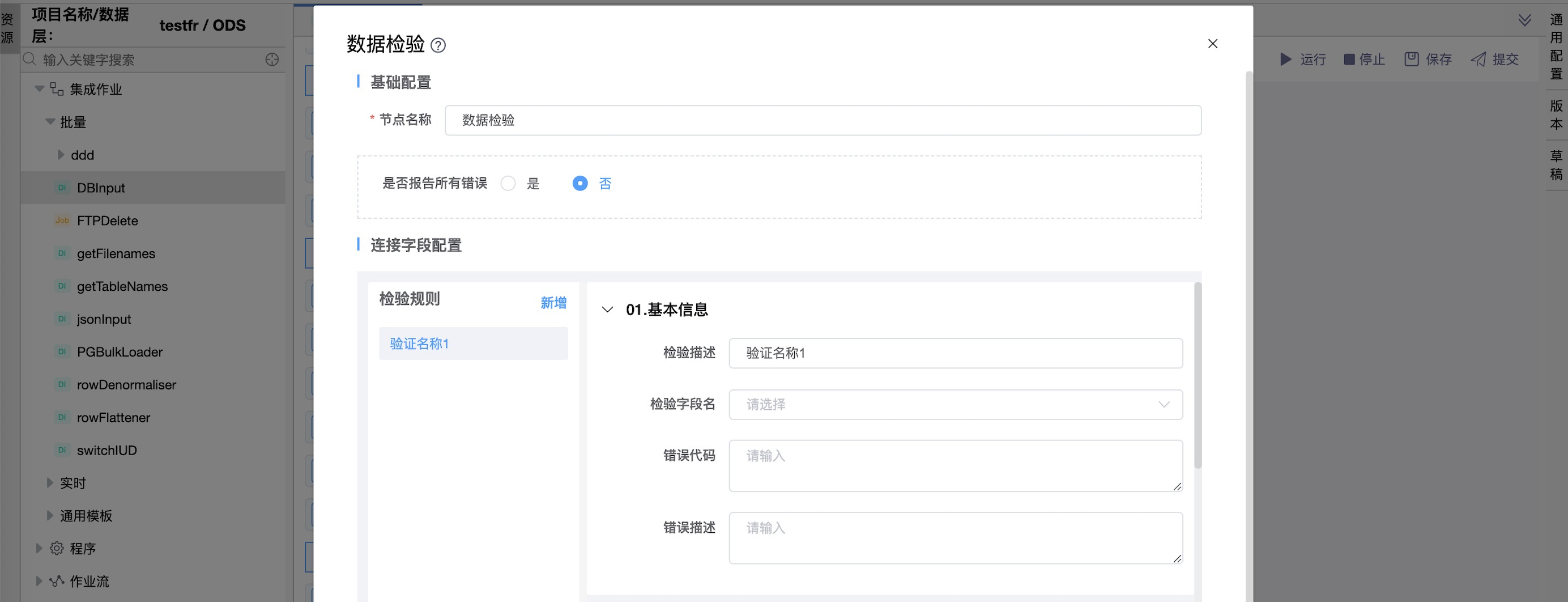1568x602 pixels.
Task: Expand the ddd folder in tree
Action: point(61,155)
